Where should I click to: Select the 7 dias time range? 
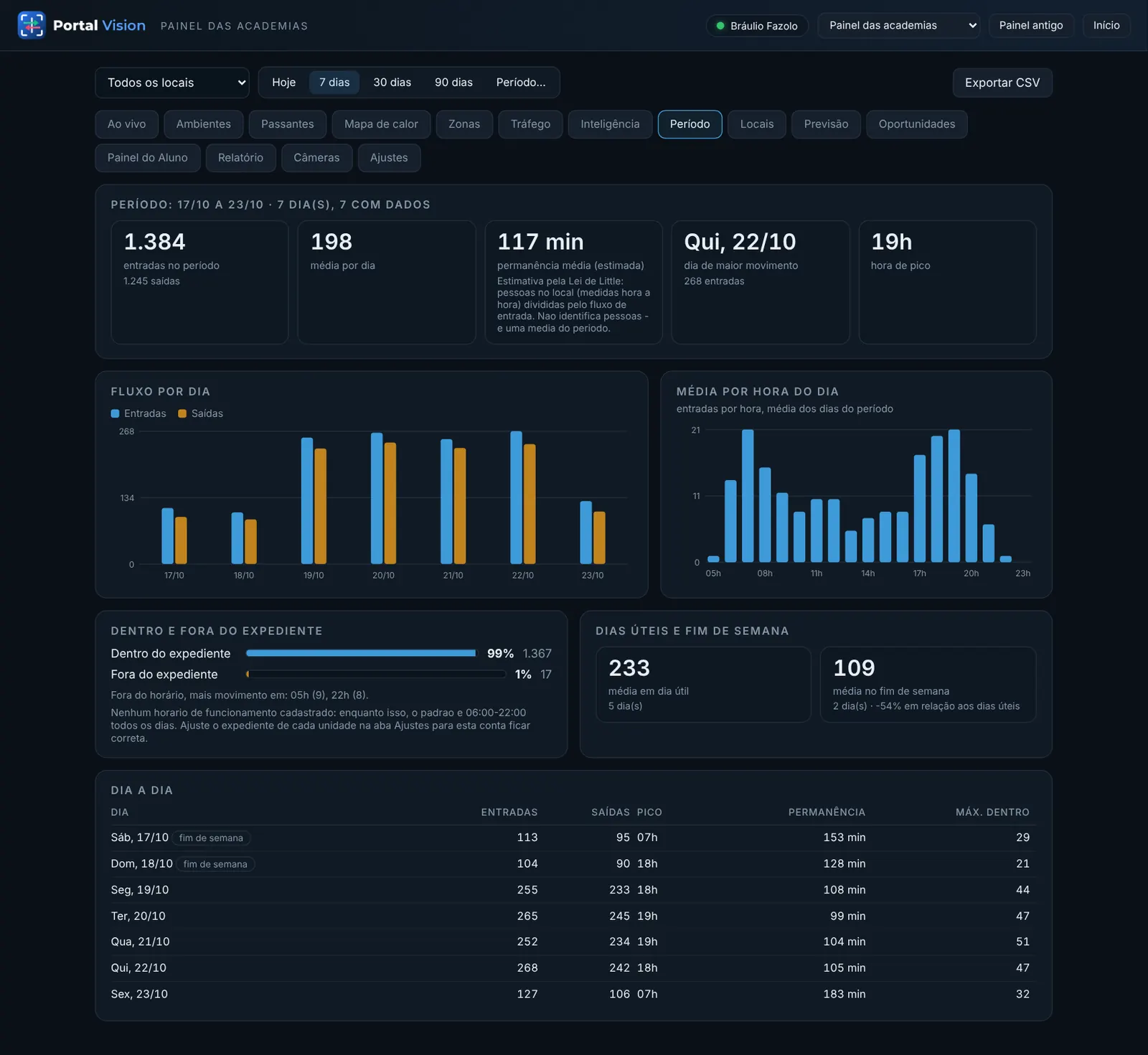pyautogui.click(x=334, y=83)
